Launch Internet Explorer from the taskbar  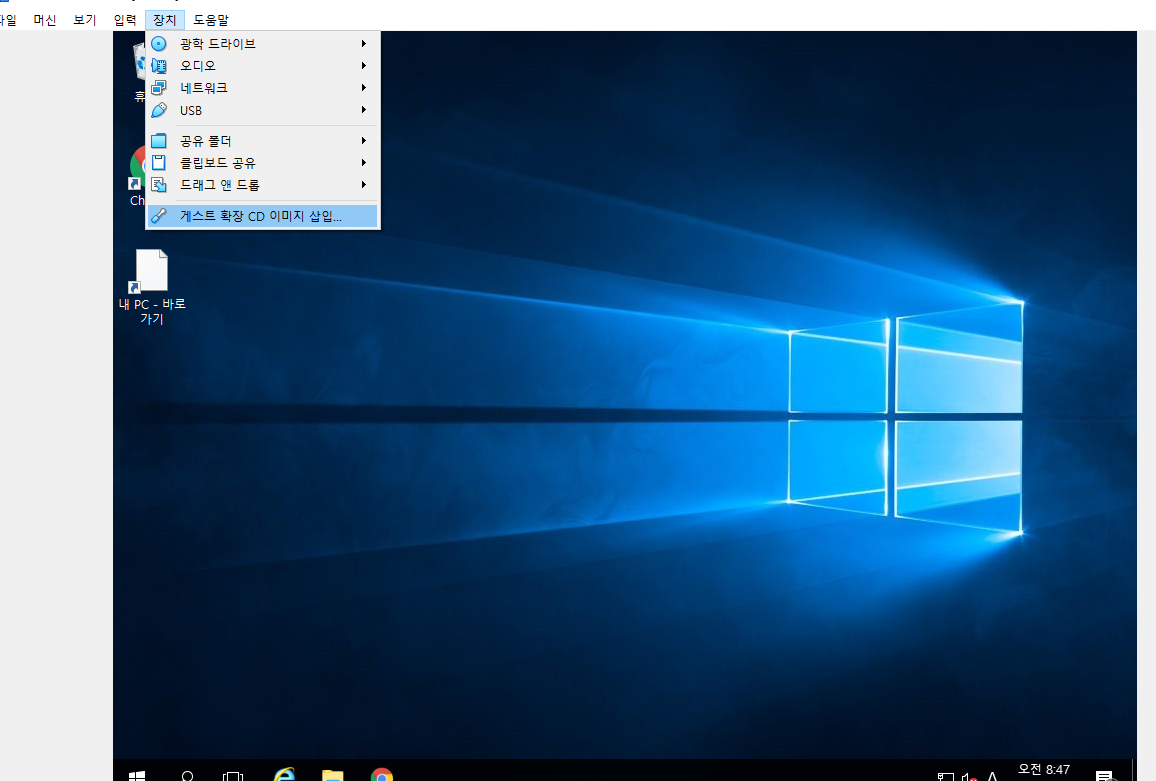tap(284, 774)
